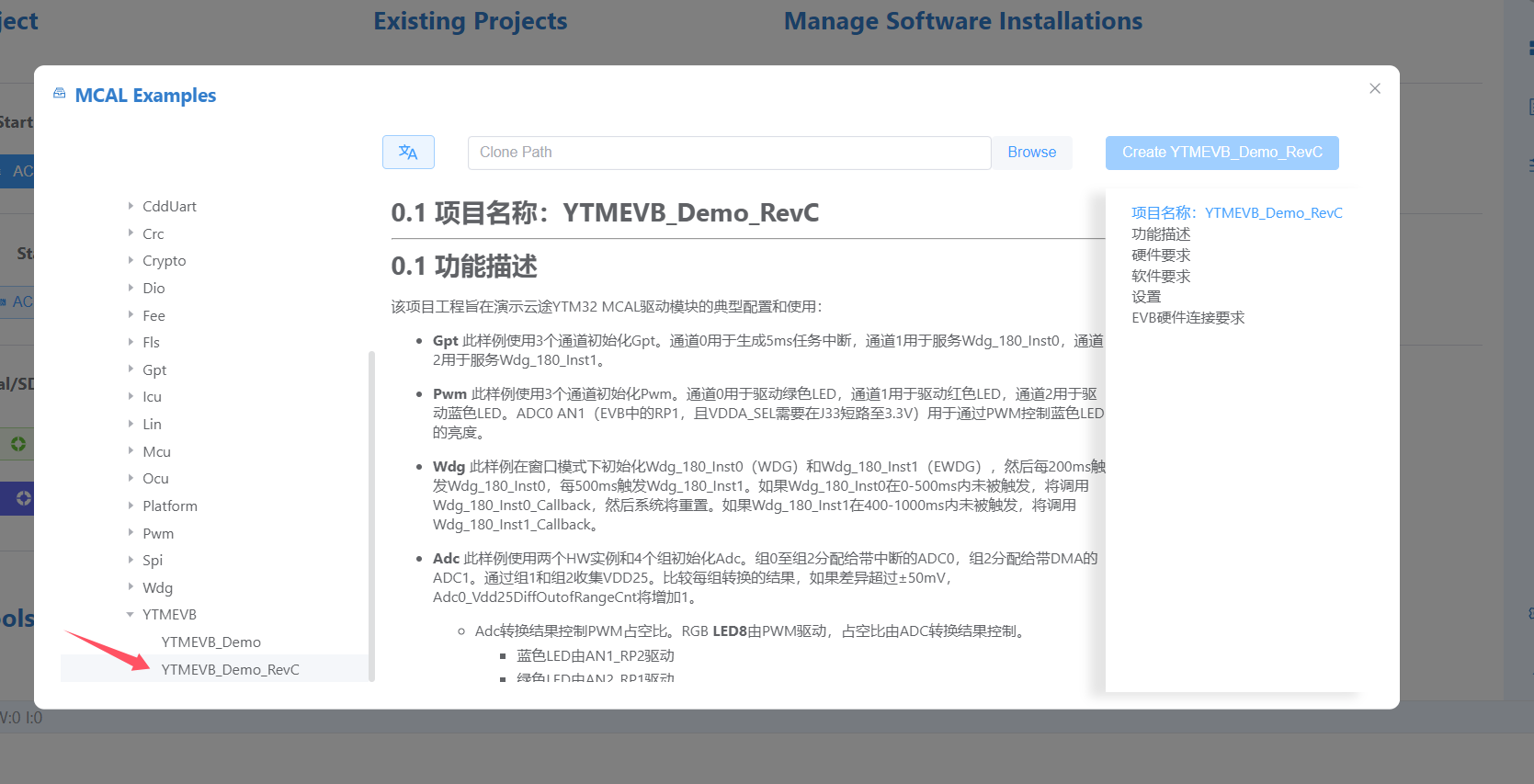Click the Browse button
The width and height of the screenshot is (1534, 784).
pyautogui.click(x=1031, y=153)
